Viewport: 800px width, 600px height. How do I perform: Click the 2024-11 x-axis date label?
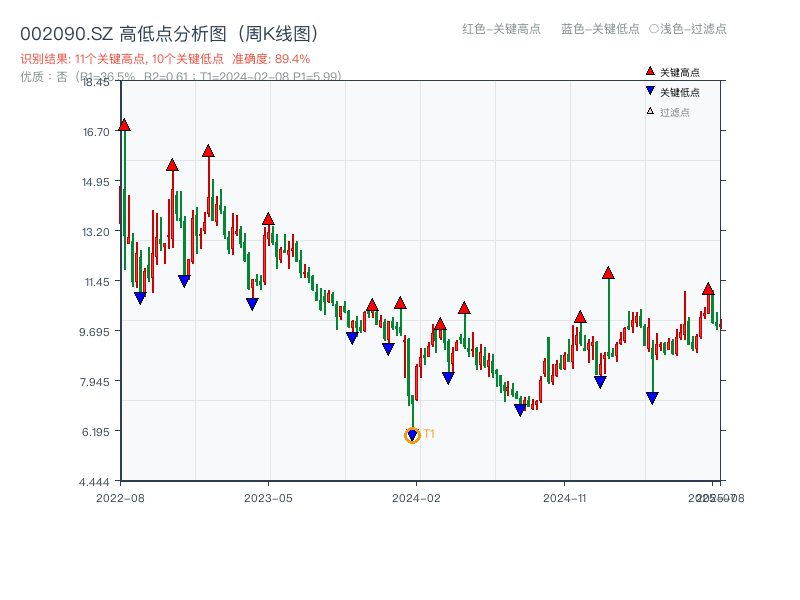(x=564, y=498)
